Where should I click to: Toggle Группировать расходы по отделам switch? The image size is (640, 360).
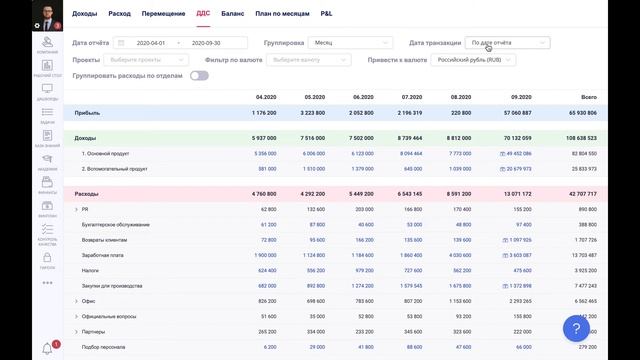[x=199, y=76]
